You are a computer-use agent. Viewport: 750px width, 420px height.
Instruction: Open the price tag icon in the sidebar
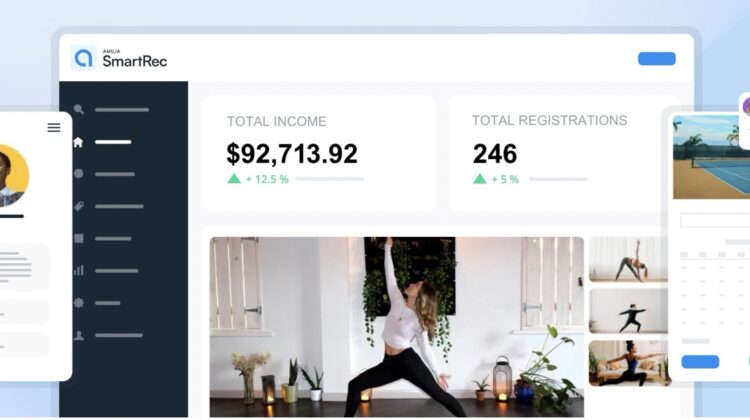click(79, 206)
